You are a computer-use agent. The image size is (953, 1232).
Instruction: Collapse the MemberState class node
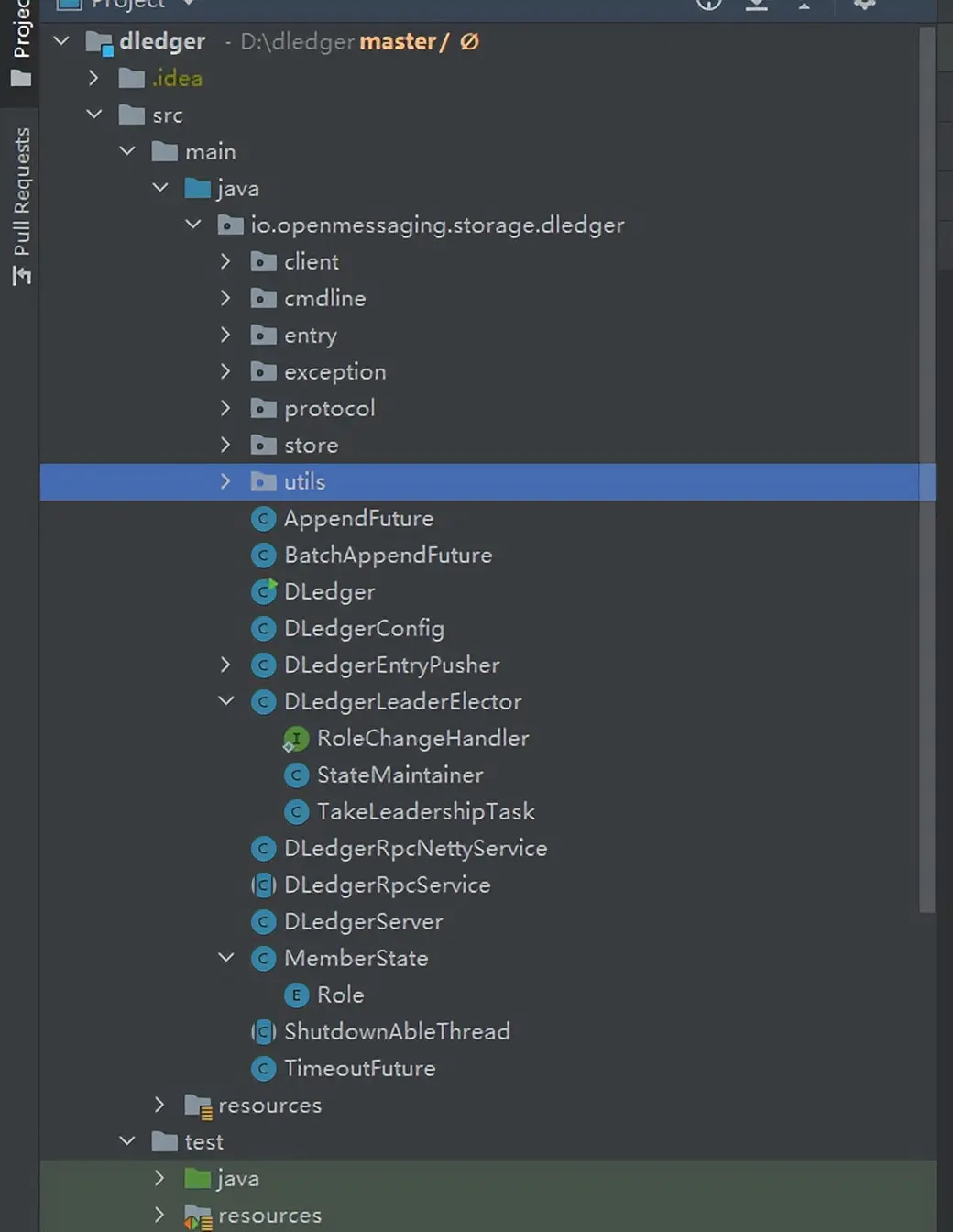[x=226, y=958]
